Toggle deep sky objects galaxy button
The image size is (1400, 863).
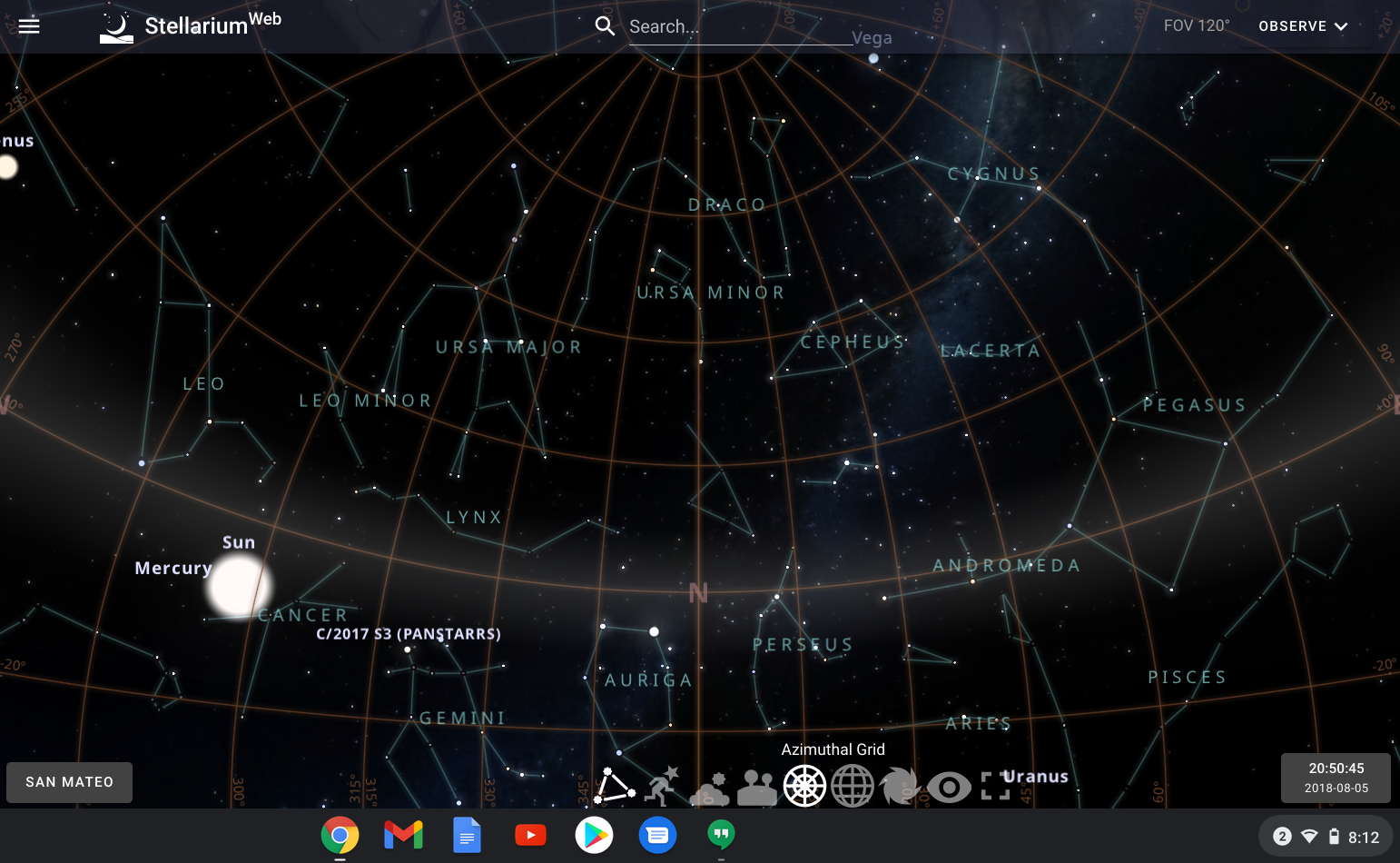(x=900, y=786)
